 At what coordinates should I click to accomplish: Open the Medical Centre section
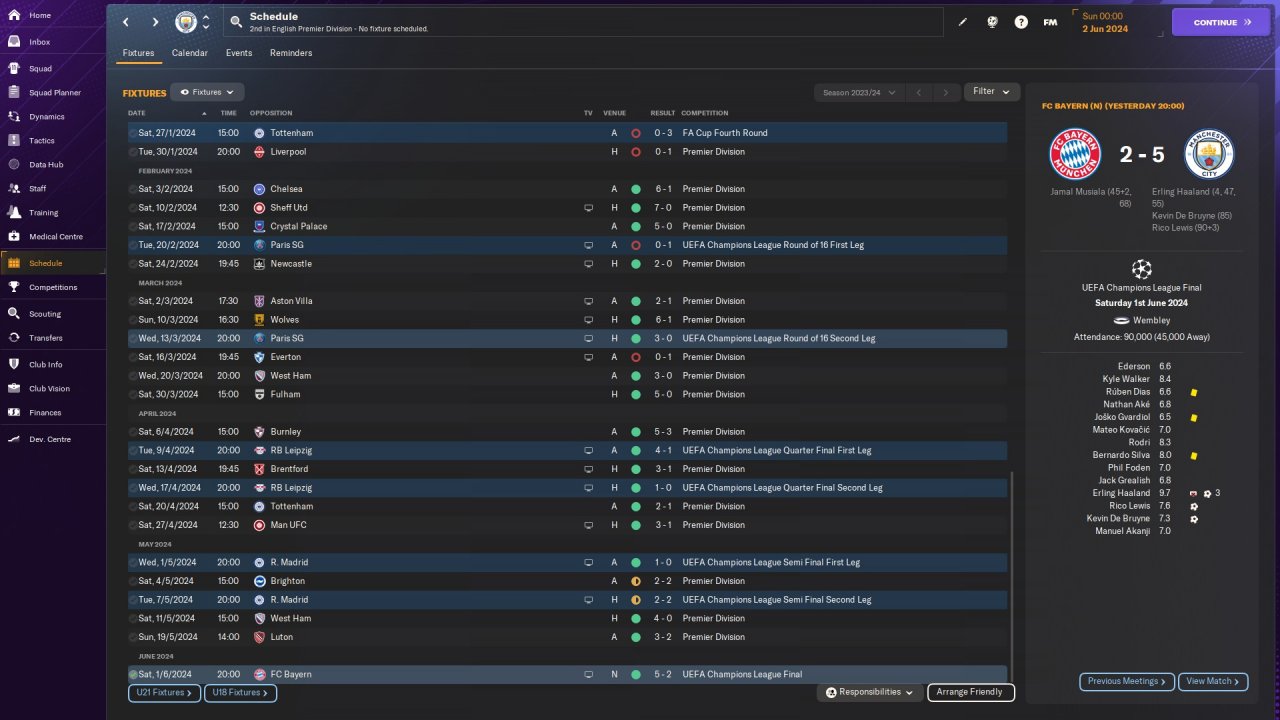coord(53,236)
